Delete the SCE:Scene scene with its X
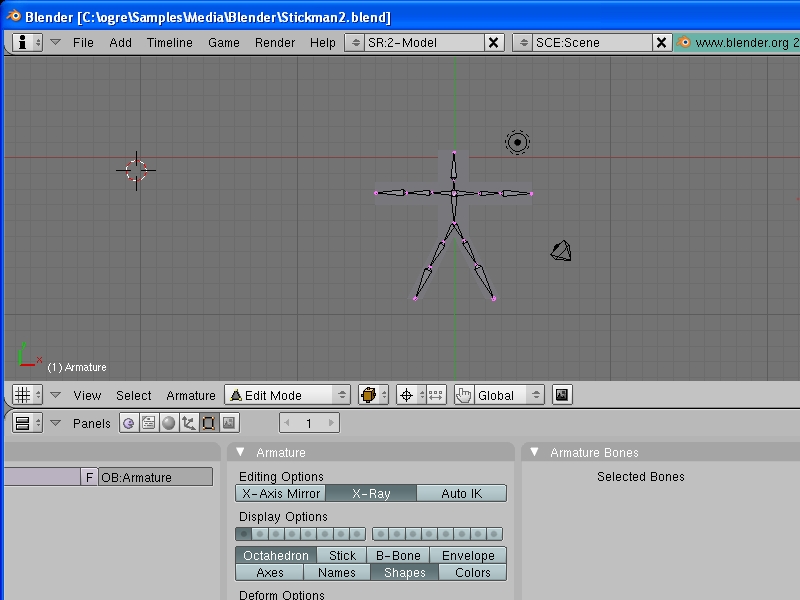Image resolution: width=800 pixels, height=600 pixels. [661, 42]
